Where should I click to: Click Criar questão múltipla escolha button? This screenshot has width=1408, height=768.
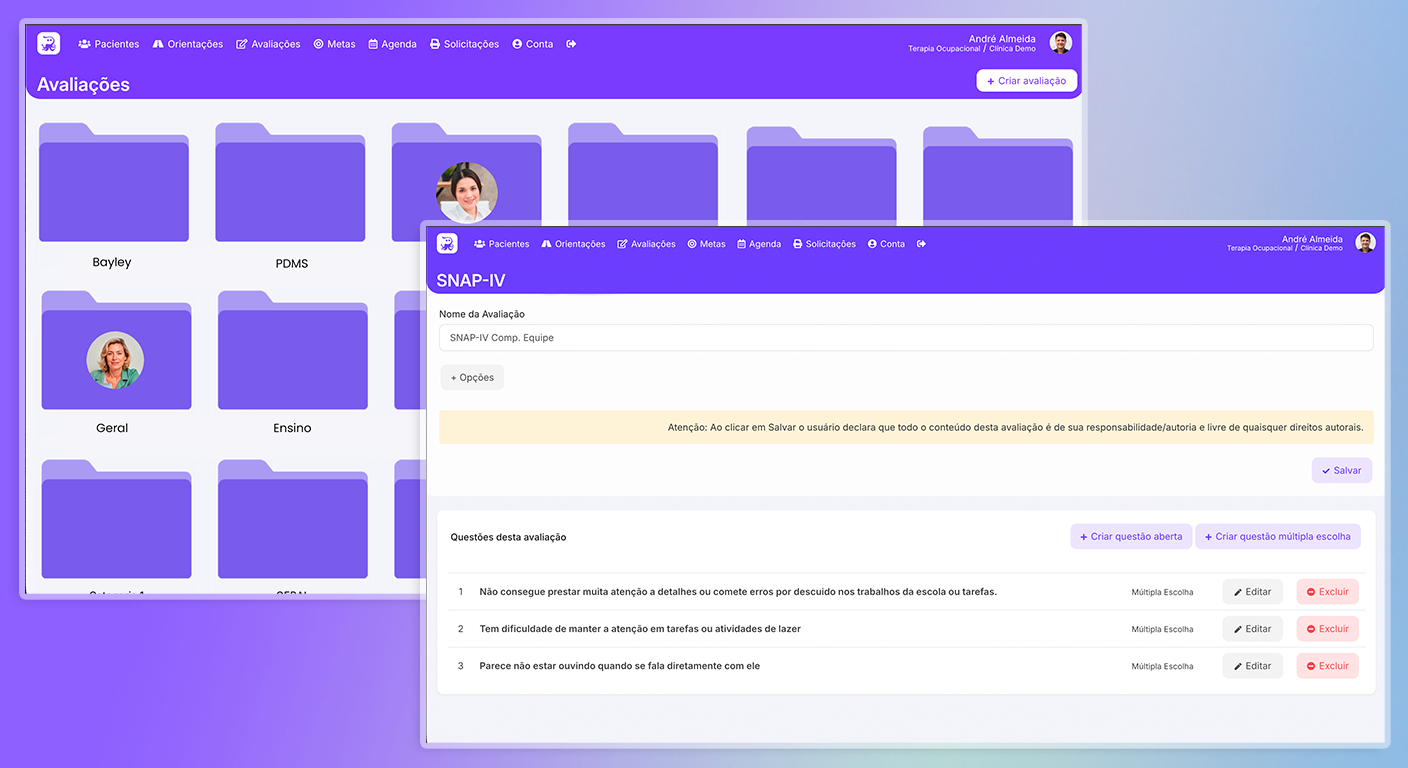[1277, 537]
